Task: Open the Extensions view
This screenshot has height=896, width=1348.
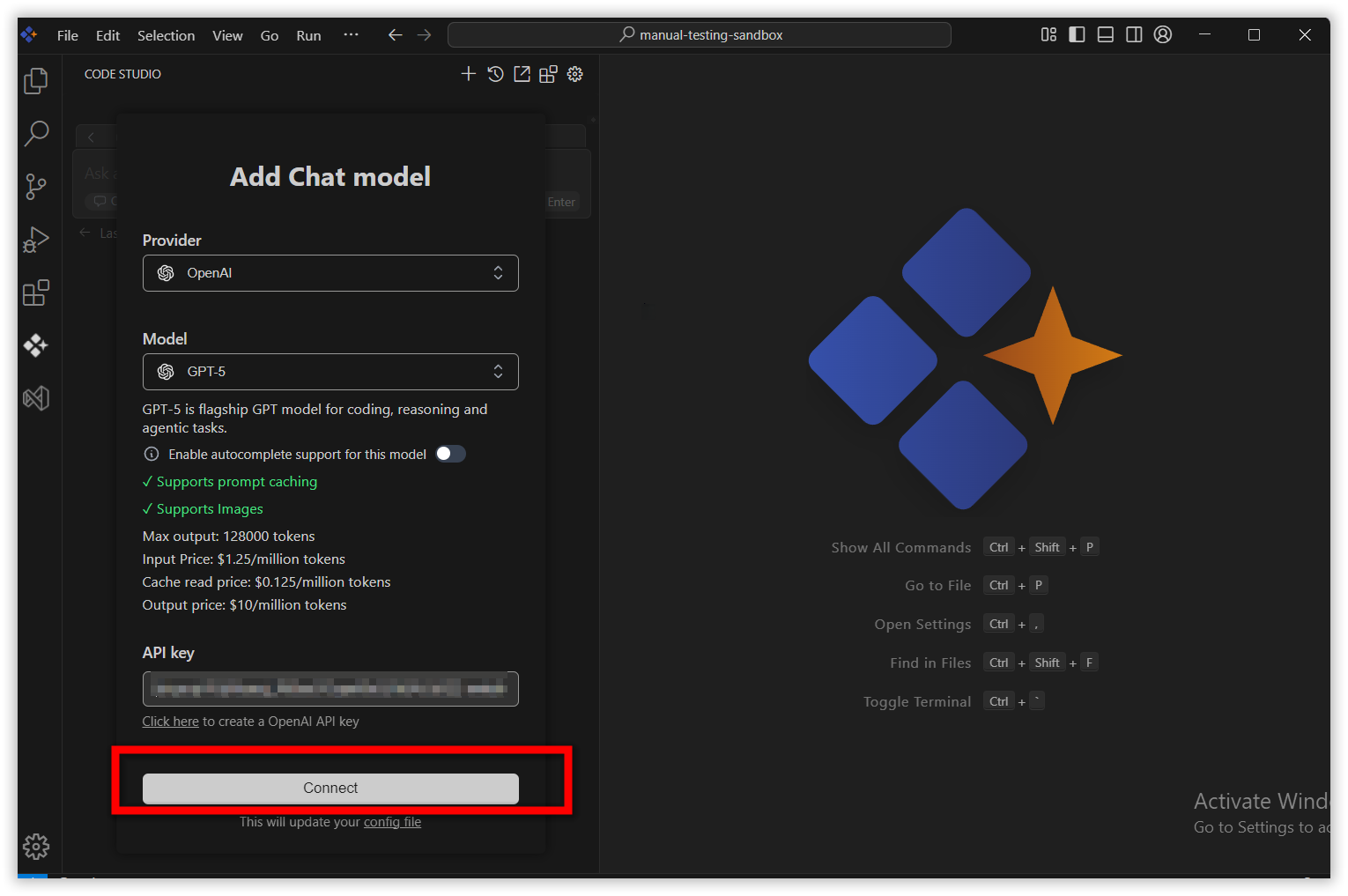Action: [35, 292]
